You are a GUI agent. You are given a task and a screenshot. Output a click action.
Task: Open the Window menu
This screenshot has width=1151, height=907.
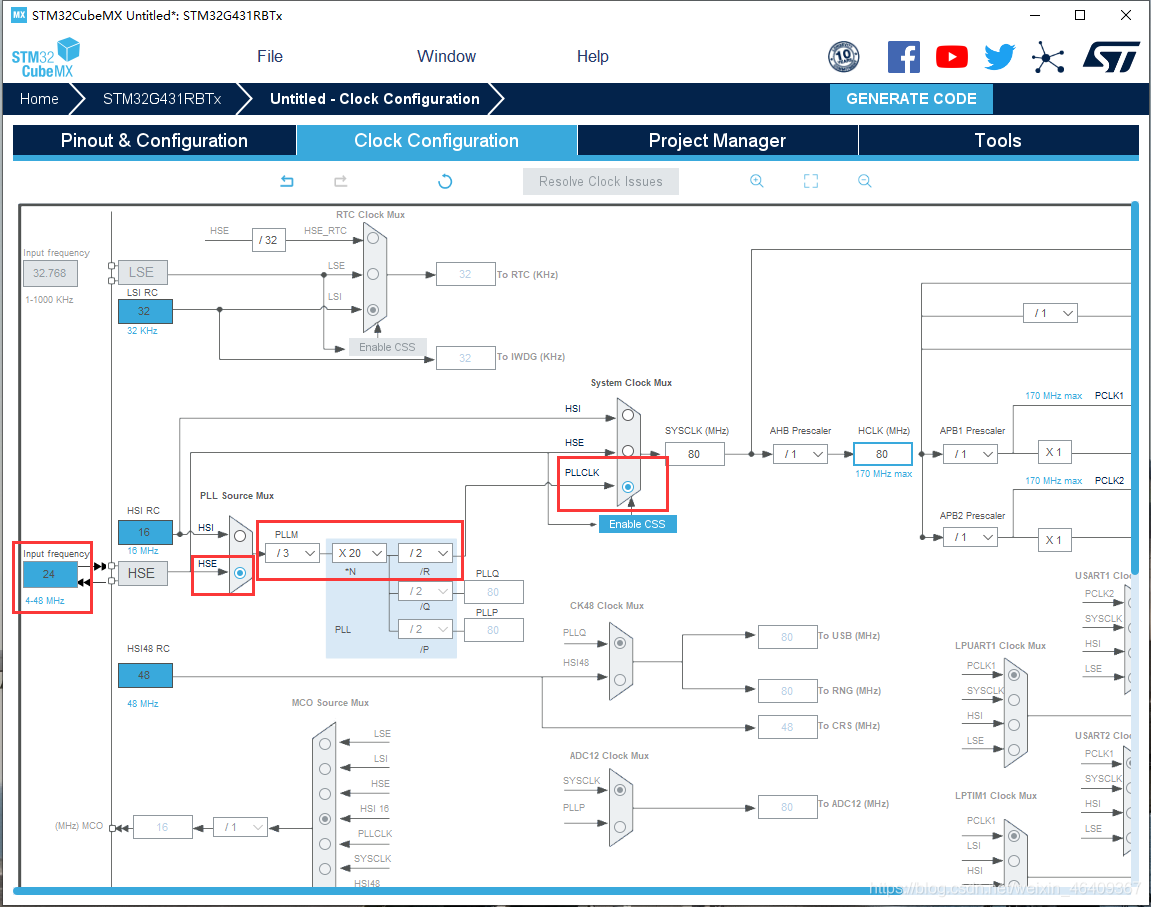pos(446,57)
